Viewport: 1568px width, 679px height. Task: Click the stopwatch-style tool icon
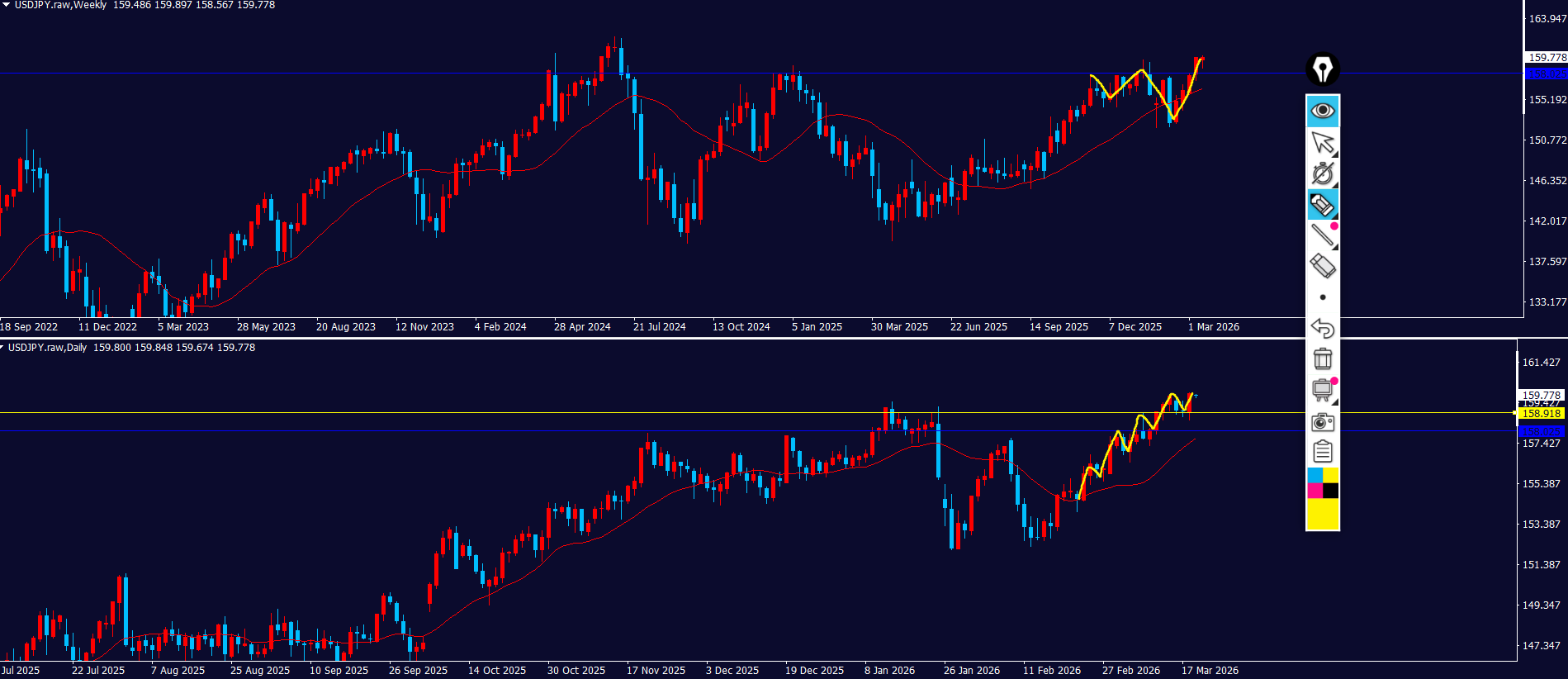[1322, 173]
